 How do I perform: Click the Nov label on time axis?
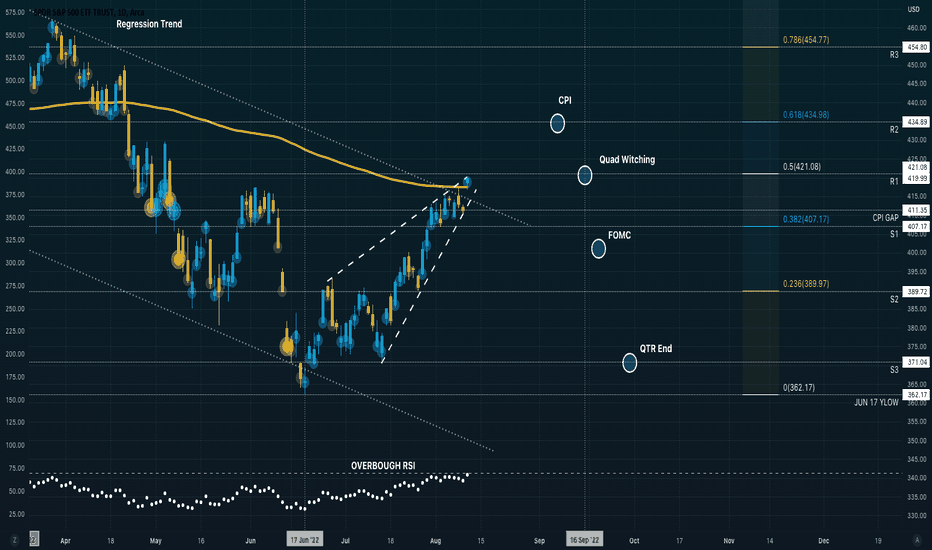(729, 540)
